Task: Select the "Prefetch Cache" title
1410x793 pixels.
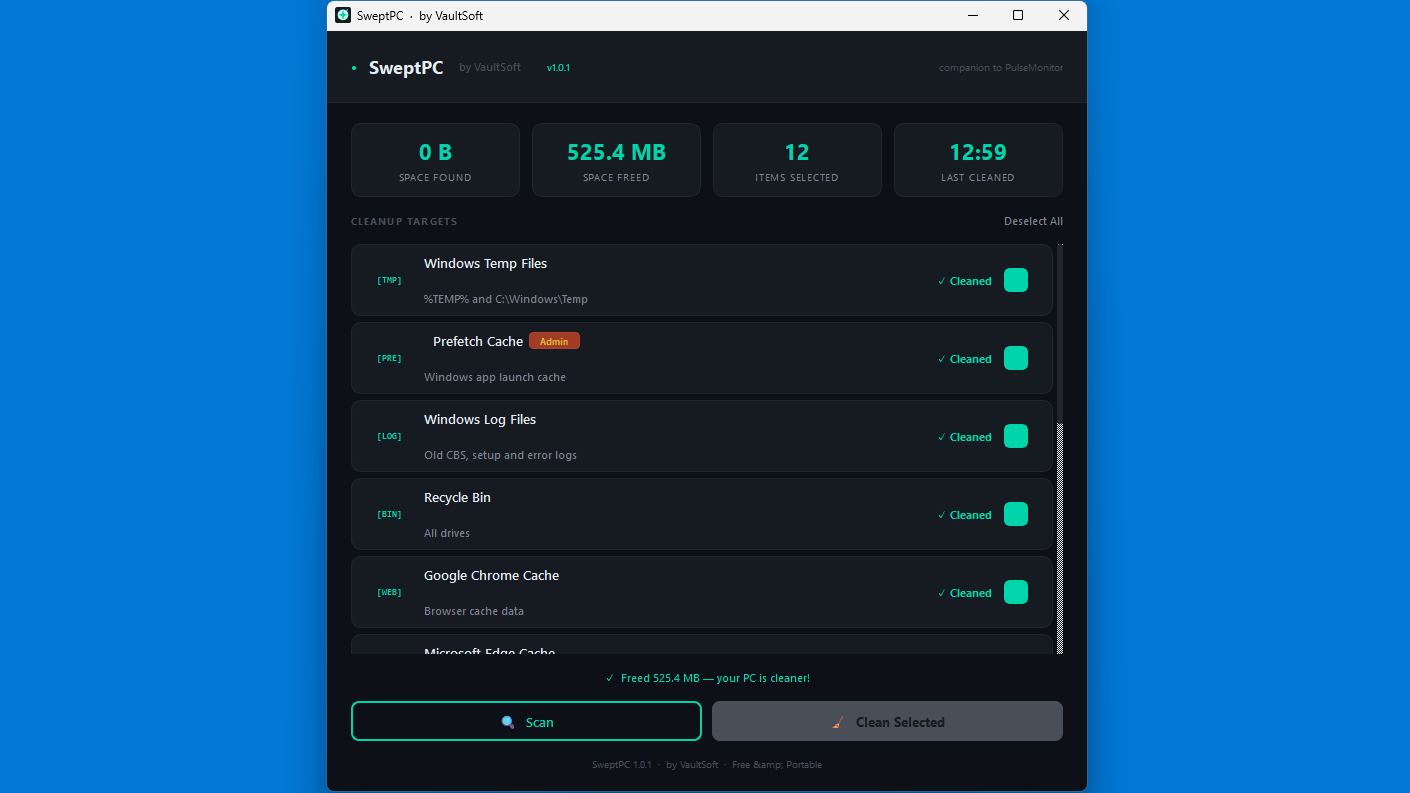Action: tap(478, 342)
